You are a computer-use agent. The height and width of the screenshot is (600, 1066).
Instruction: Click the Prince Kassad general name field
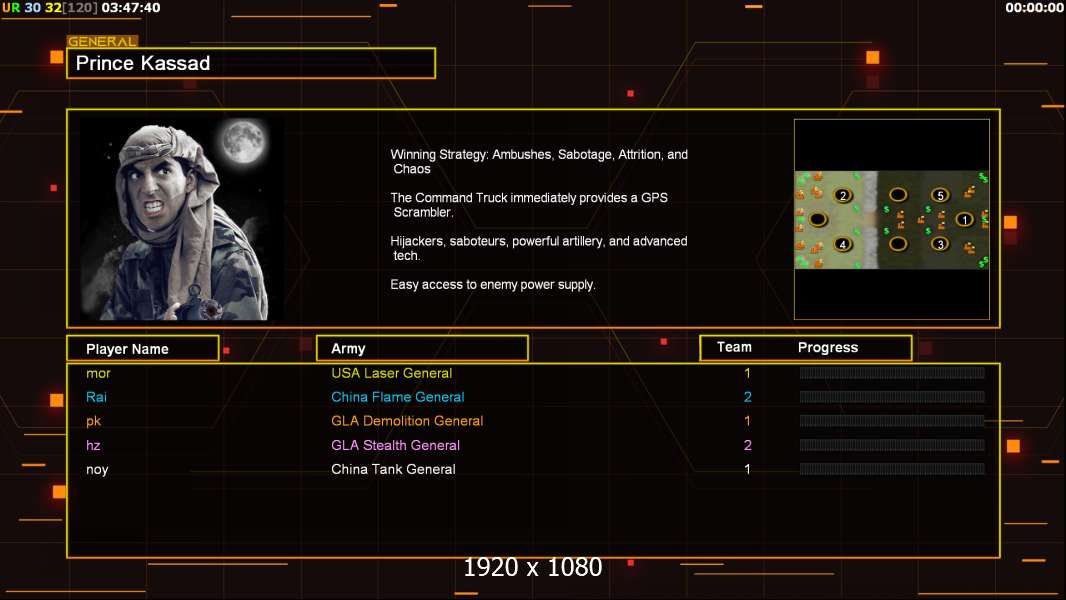coord(251,63)
